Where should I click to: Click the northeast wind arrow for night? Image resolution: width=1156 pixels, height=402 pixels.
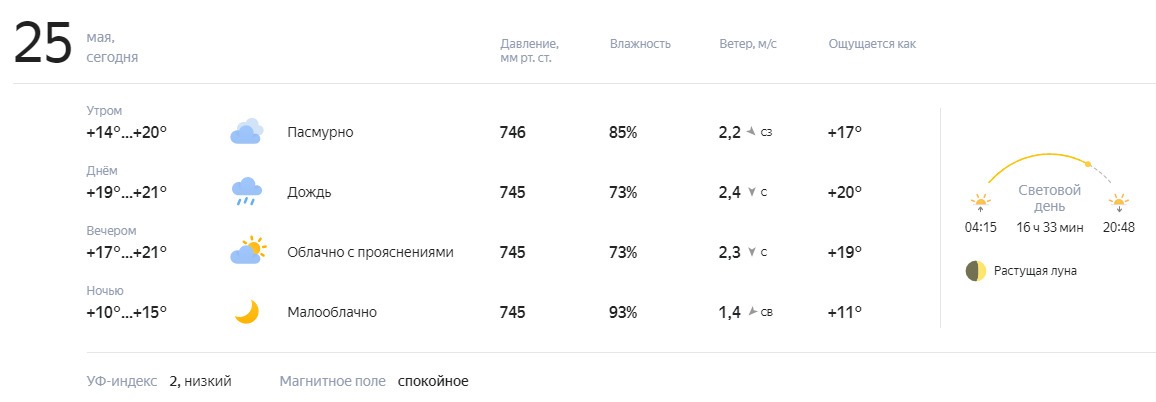[x=752, y=312]
